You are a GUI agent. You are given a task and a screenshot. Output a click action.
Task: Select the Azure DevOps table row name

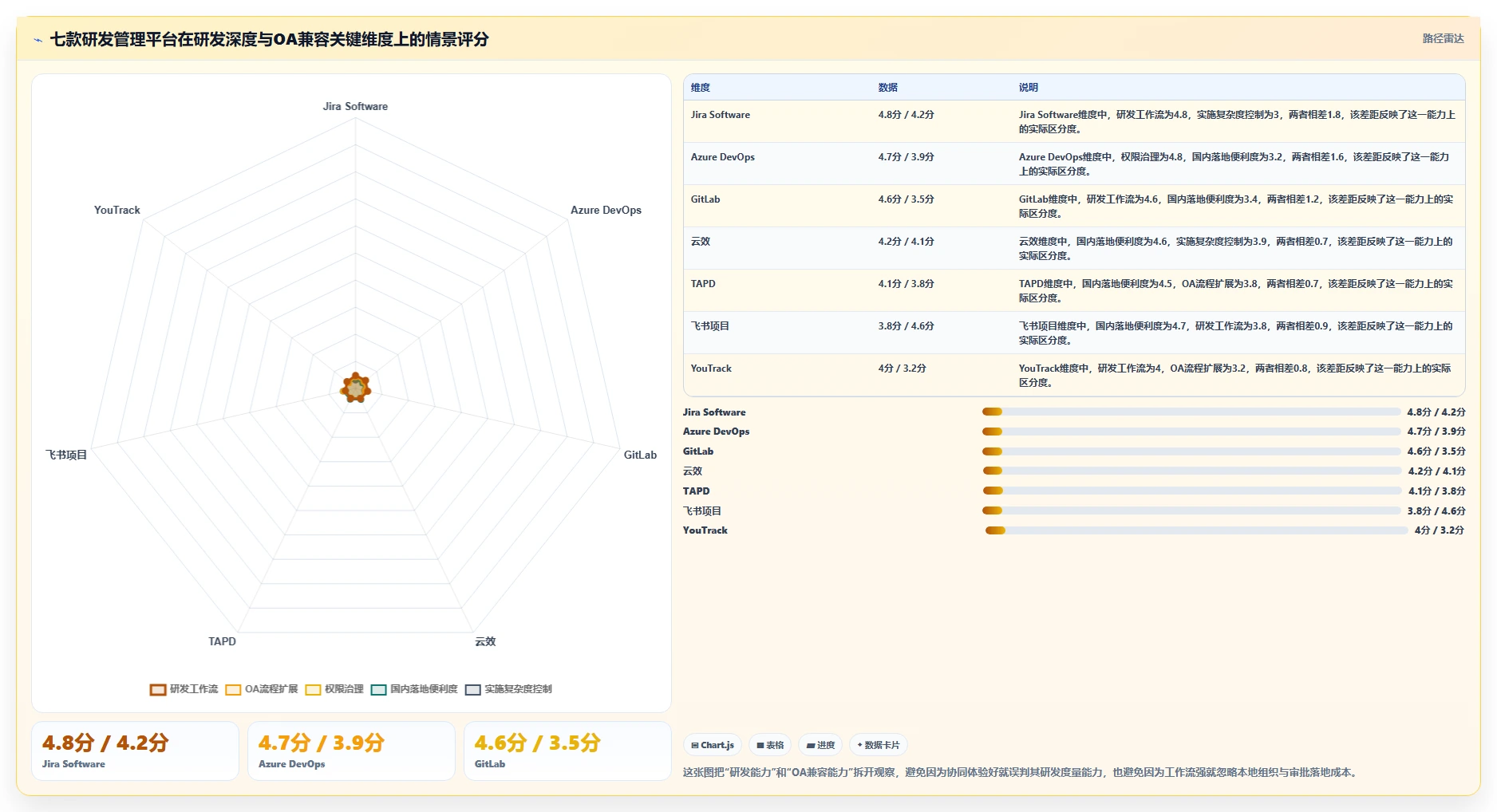pyautogui.click(x=723, y=157)
